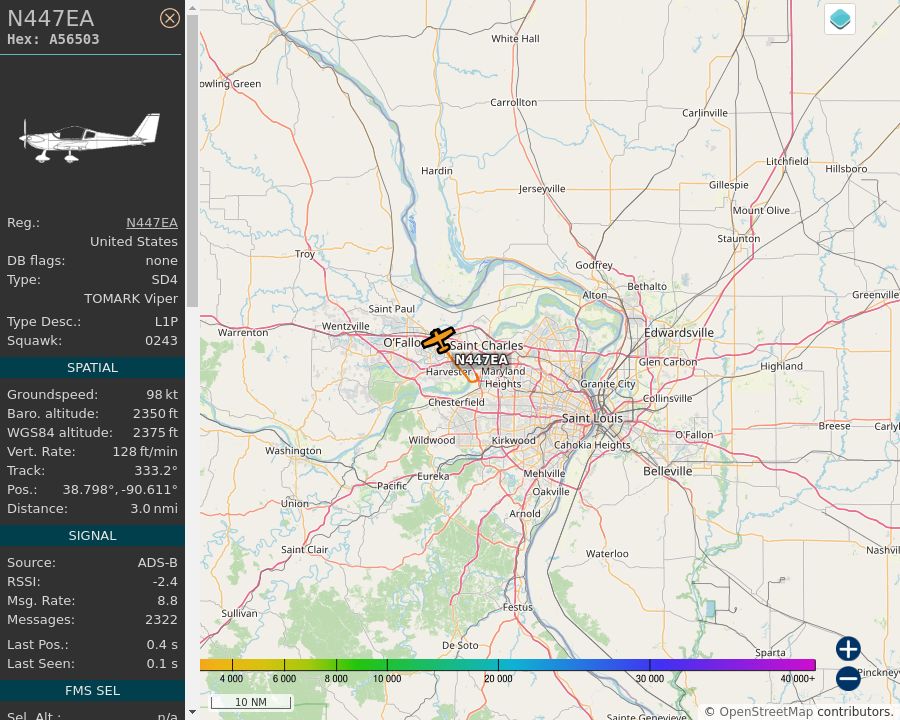Click the Wentzville label on the map

coord(346,326)
